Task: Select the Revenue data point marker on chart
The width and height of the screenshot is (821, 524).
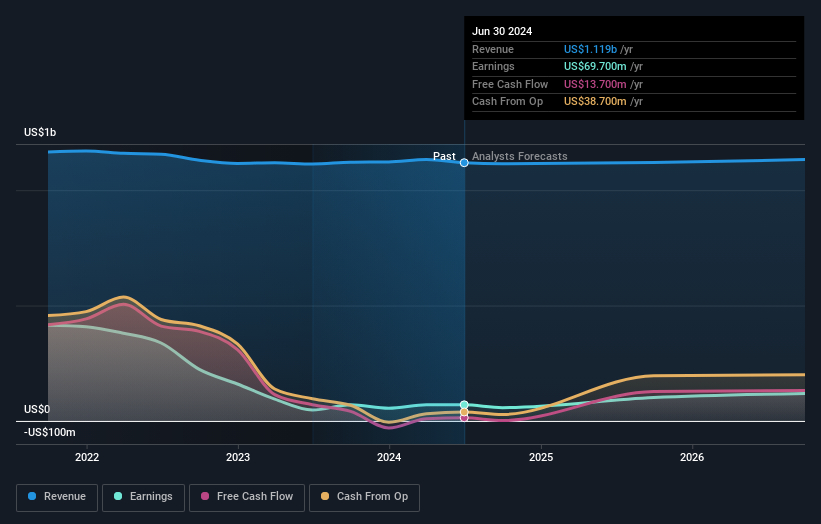Action: [464, 163]
